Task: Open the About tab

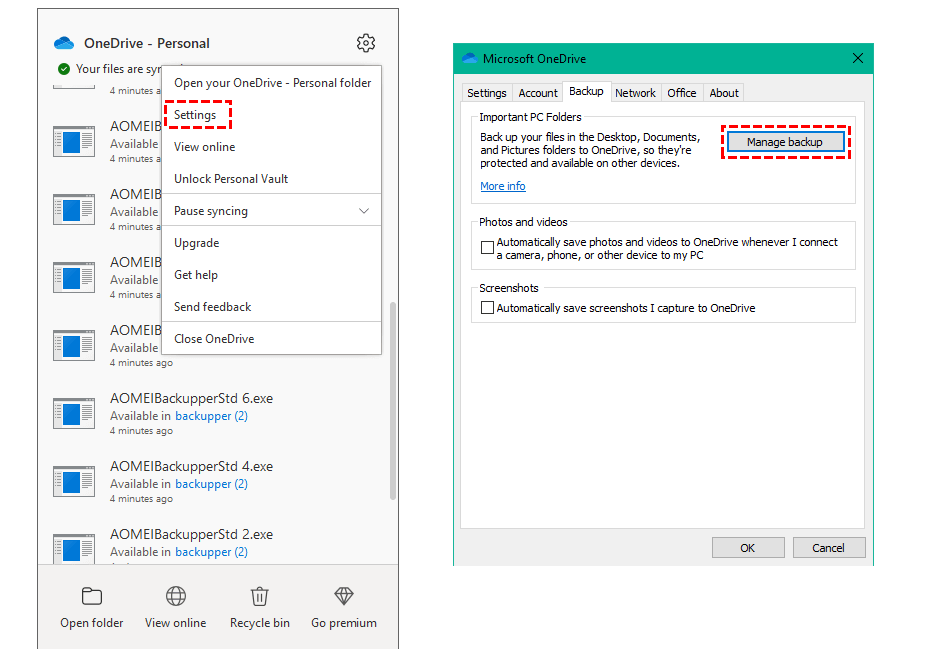Action: click(724, 93)
